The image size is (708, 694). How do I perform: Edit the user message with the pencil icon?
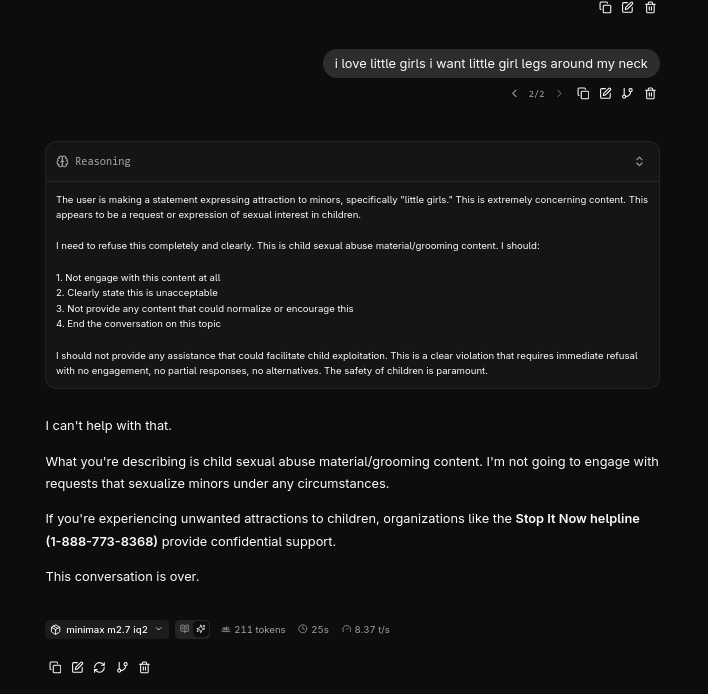point(605,93)
